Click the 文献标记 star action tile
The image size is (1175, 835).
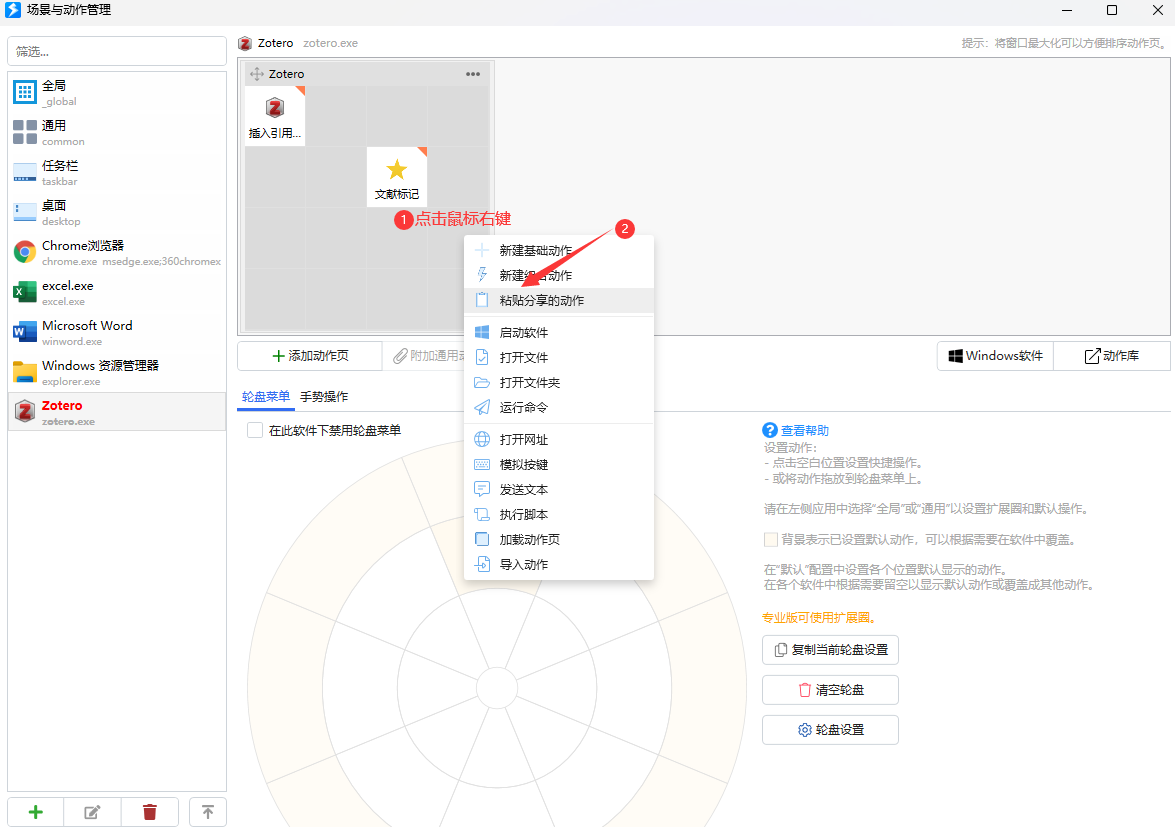tap(396, 177)
